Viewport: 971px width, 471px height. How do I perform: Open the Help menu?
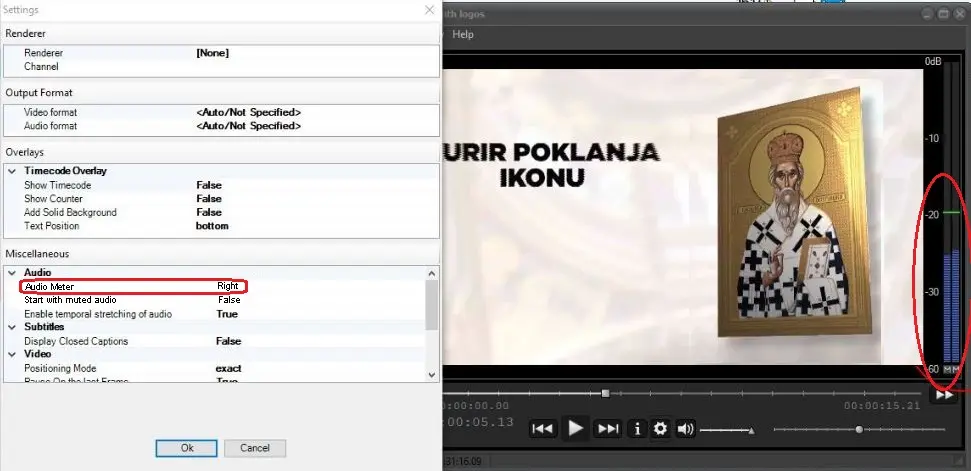click(463, 34)
